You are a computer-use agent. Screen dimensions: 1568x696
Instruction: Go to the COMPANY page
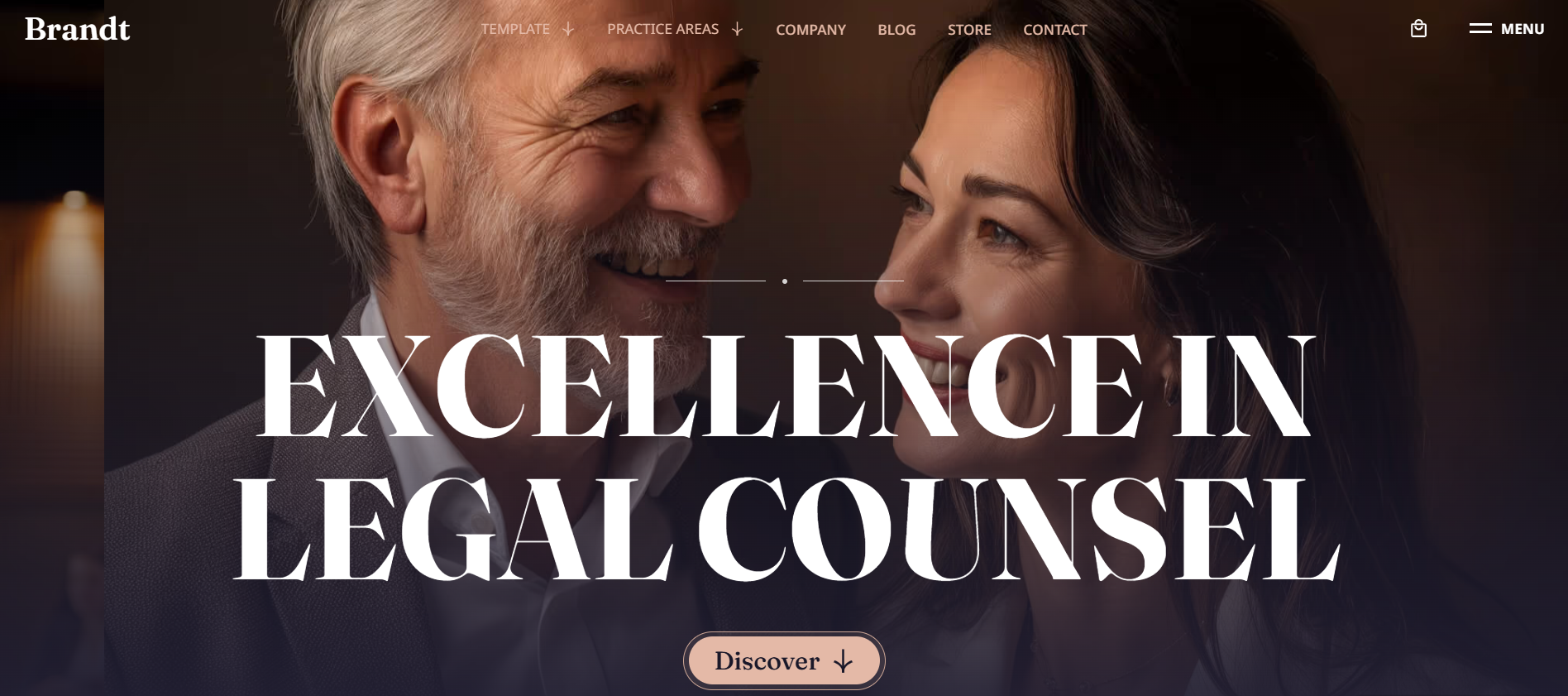(810, 30)
